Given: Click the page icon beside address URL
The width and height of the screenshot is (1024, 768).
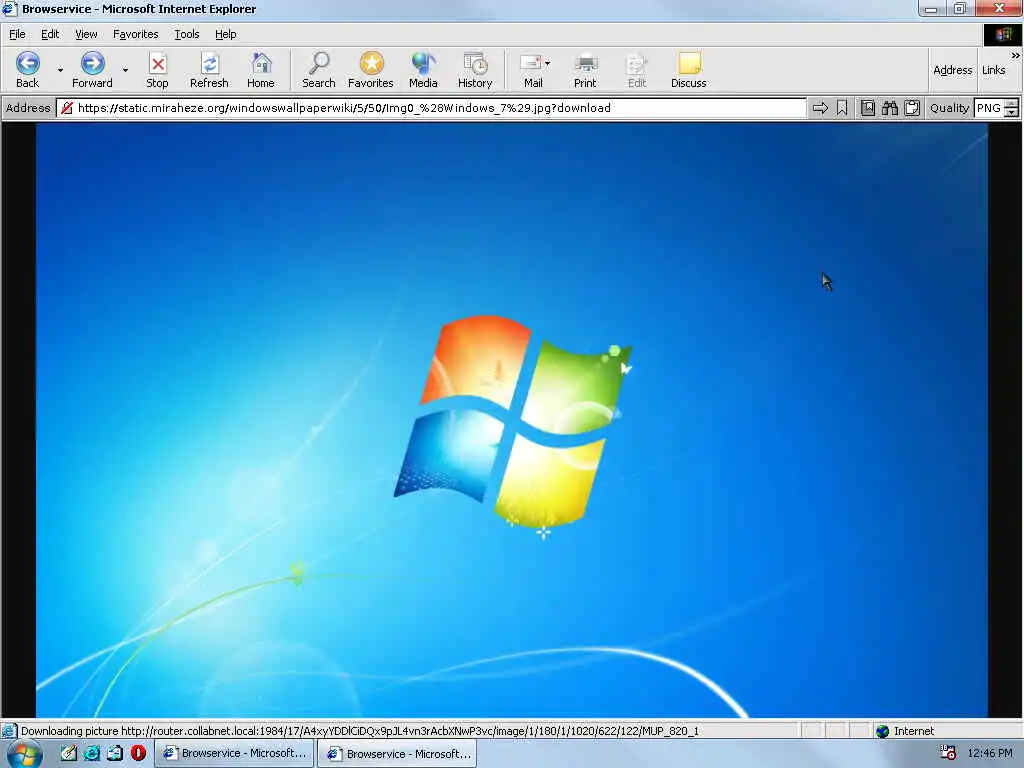Looking at the screenshot, I should tap(67, 108).
